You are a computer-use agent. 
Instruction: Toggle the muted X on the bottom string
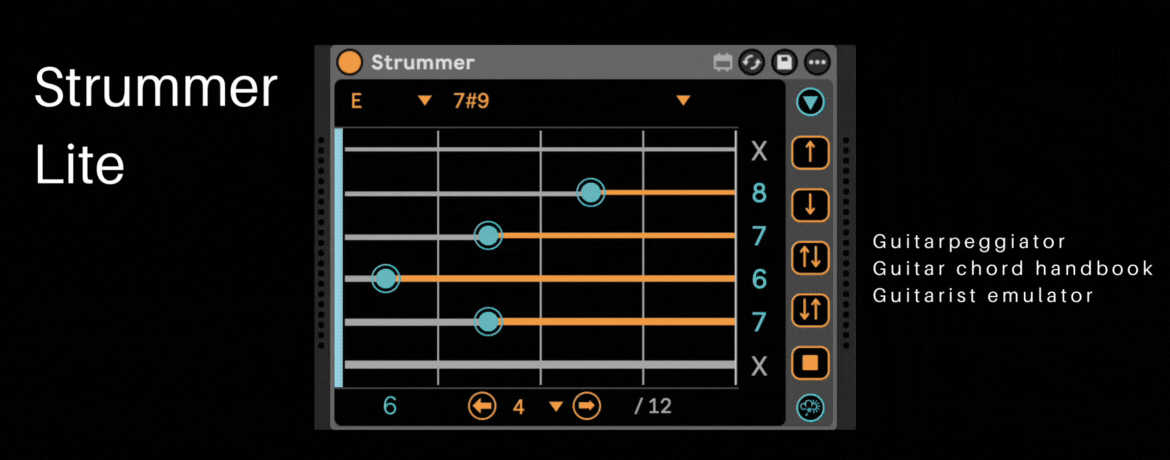(x=759, y=366)
